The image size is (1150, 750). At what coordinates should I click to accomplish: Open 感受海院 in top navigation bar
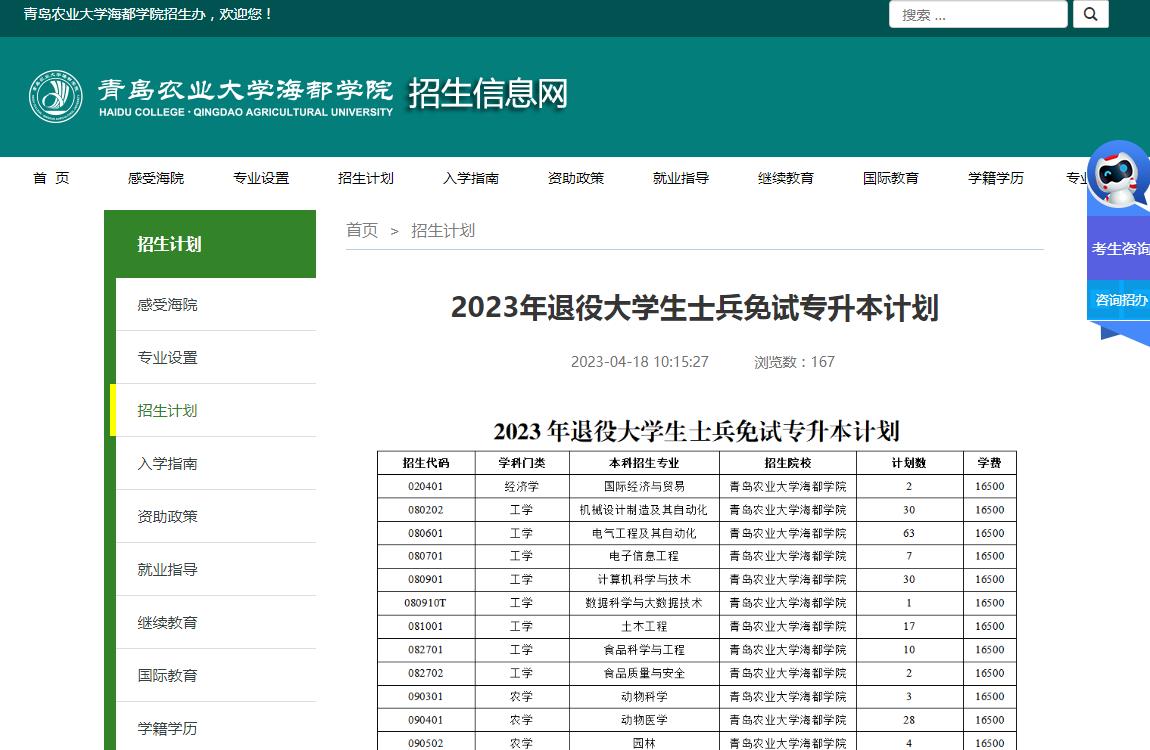pos(155,178)
